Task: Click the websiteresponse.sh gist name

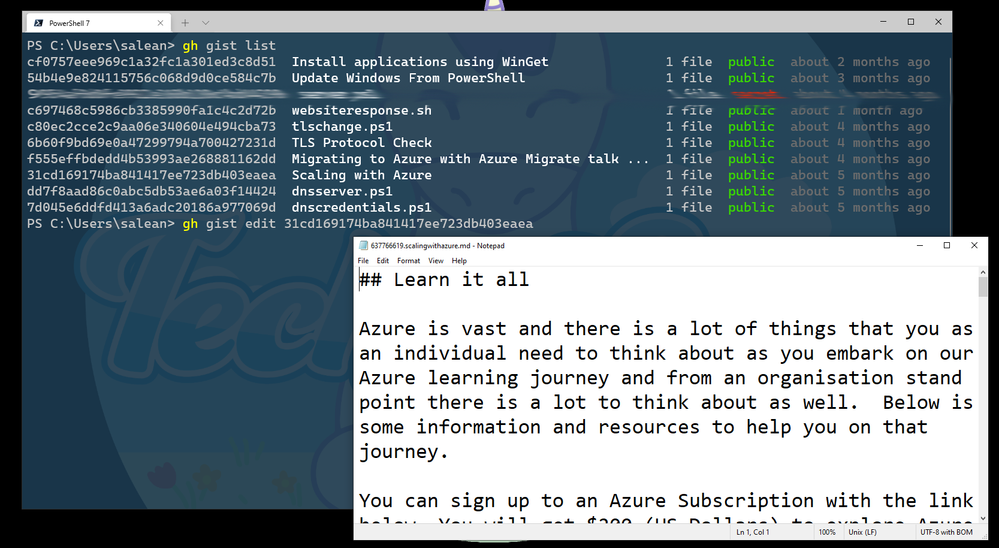Action: point(361,110)
